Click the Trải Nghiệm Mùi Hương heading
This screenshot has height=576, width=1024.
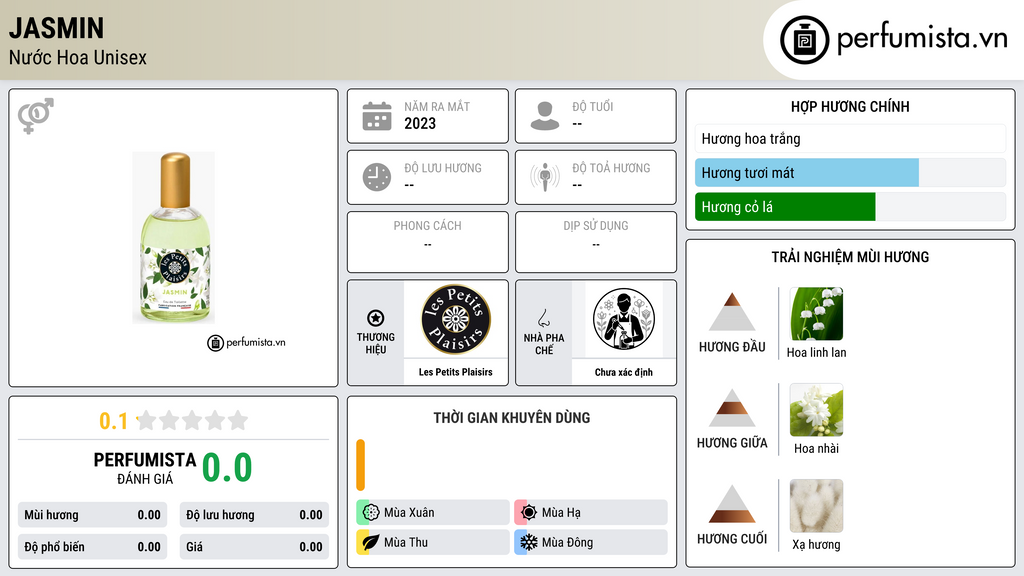(850, 257)
